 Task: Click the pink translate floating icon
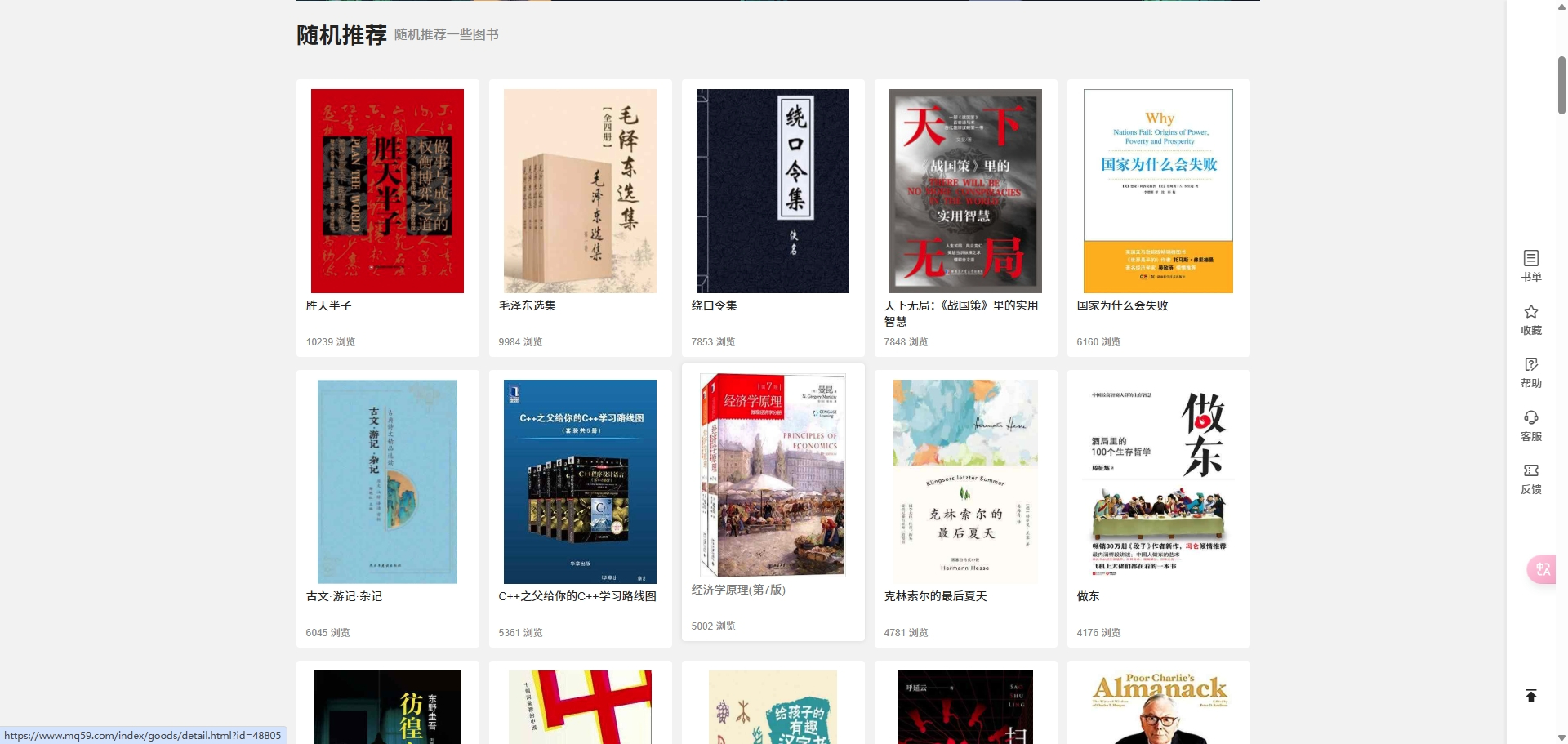(x=1542, y=569)
